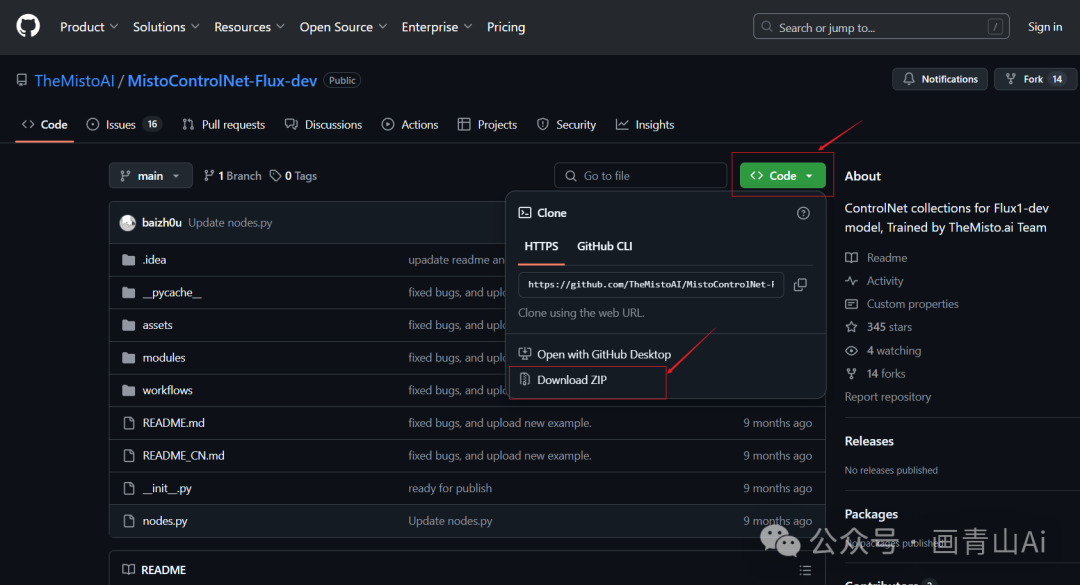1080x585 pixels.
Task: Toggle the green Code dropdown button
Action: (782, 176)
